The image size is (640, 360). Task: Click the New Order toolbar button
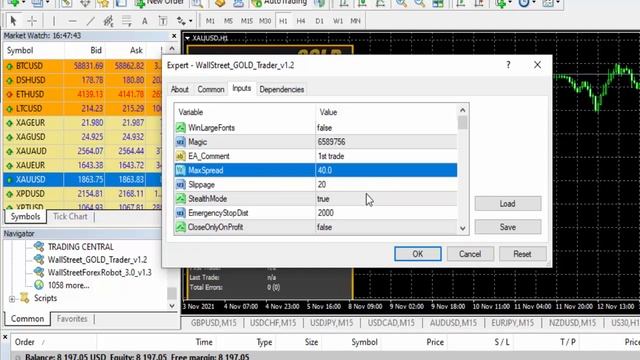click(x=160, y=2)
